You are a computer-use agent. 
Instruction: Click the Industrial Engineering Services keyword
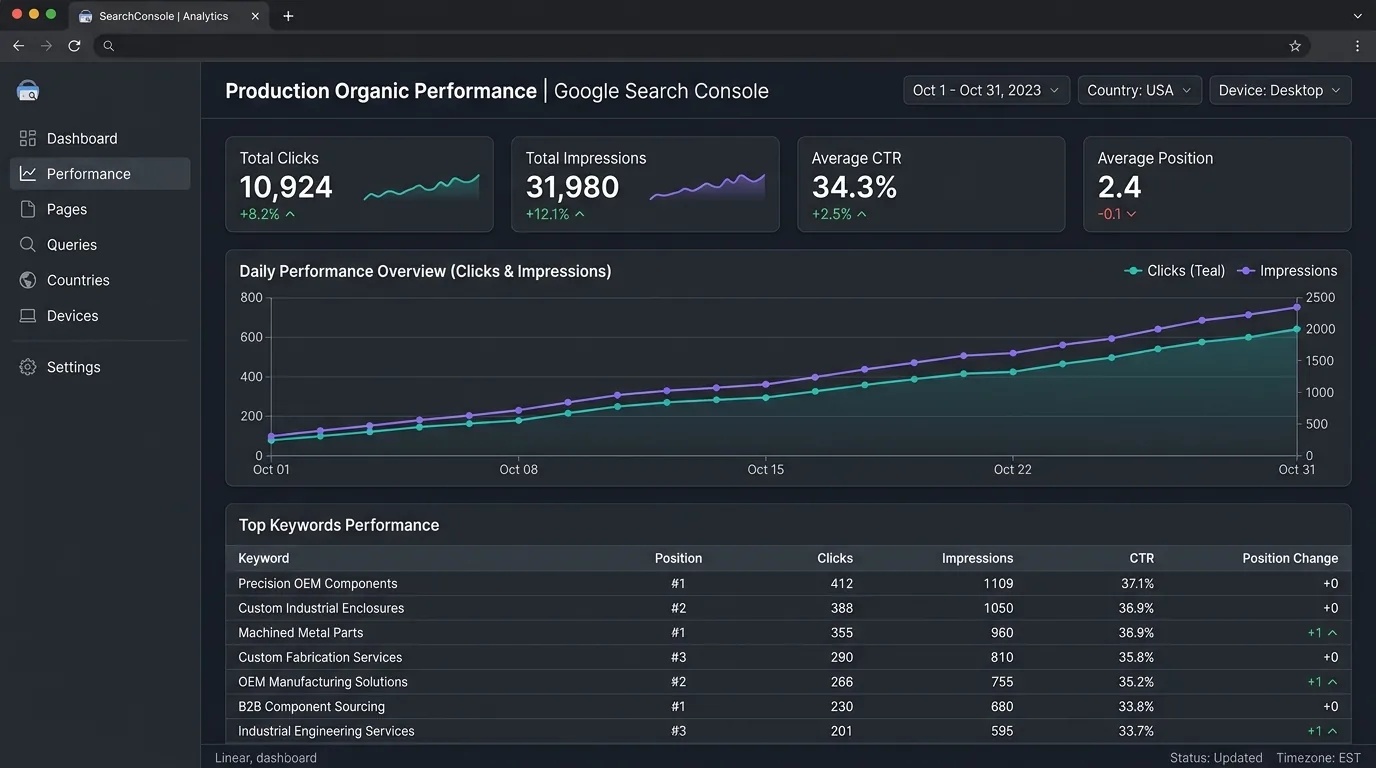pos(326,732)
